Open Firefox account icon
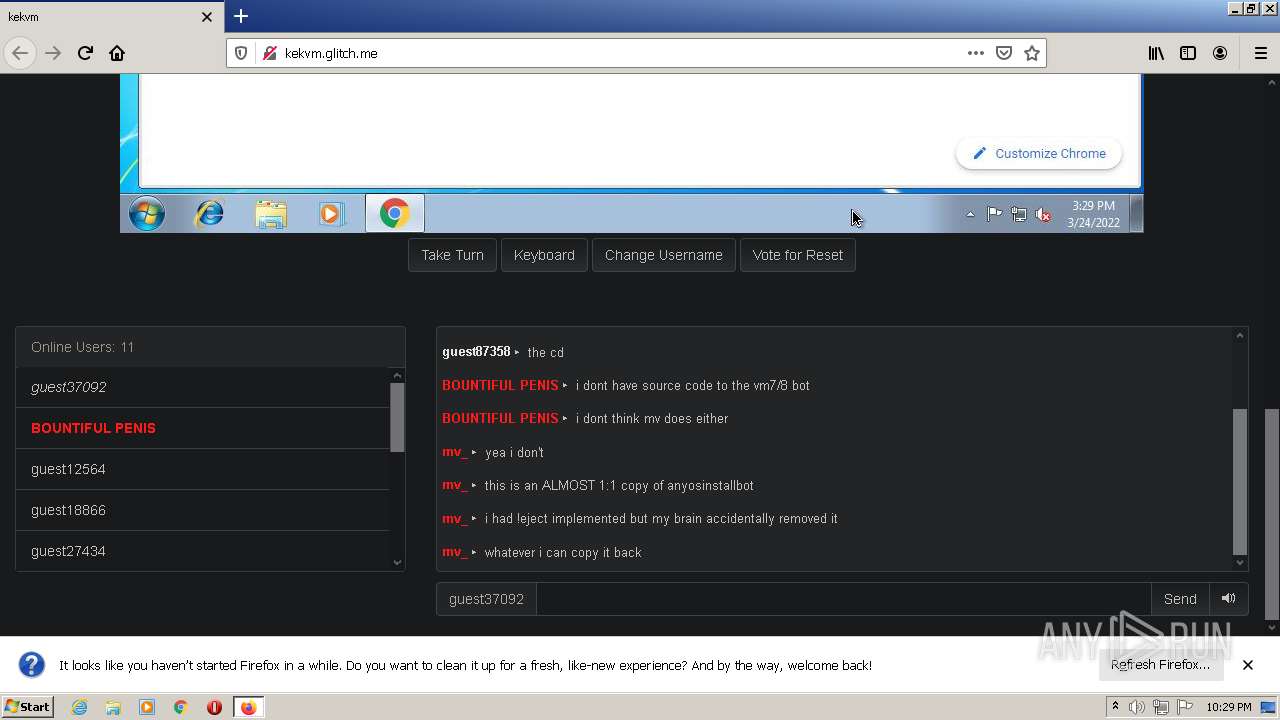This screenshot has width=1280, height=720. pyautogui.click(x=1220, y=53)
